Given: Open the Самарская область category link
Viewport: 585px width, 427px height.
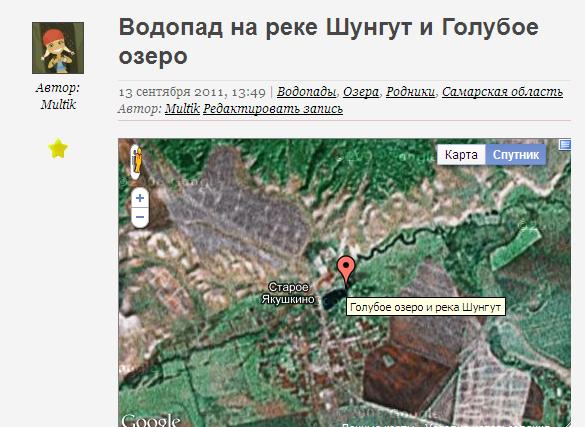Looking at the screenshot, I should (502, 92).
